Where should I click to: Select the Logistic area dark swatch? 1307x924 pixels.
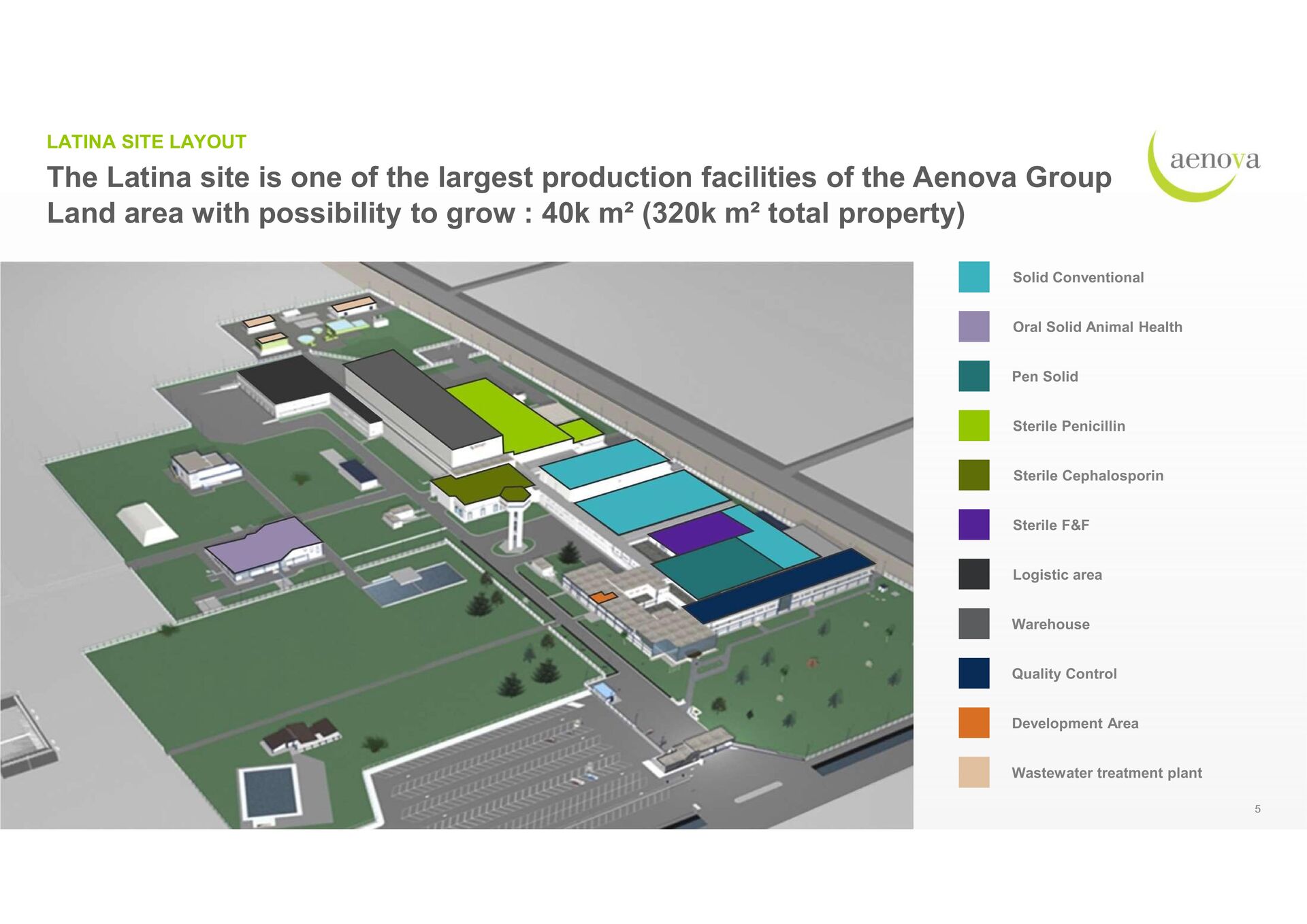[x=973, y=574]
